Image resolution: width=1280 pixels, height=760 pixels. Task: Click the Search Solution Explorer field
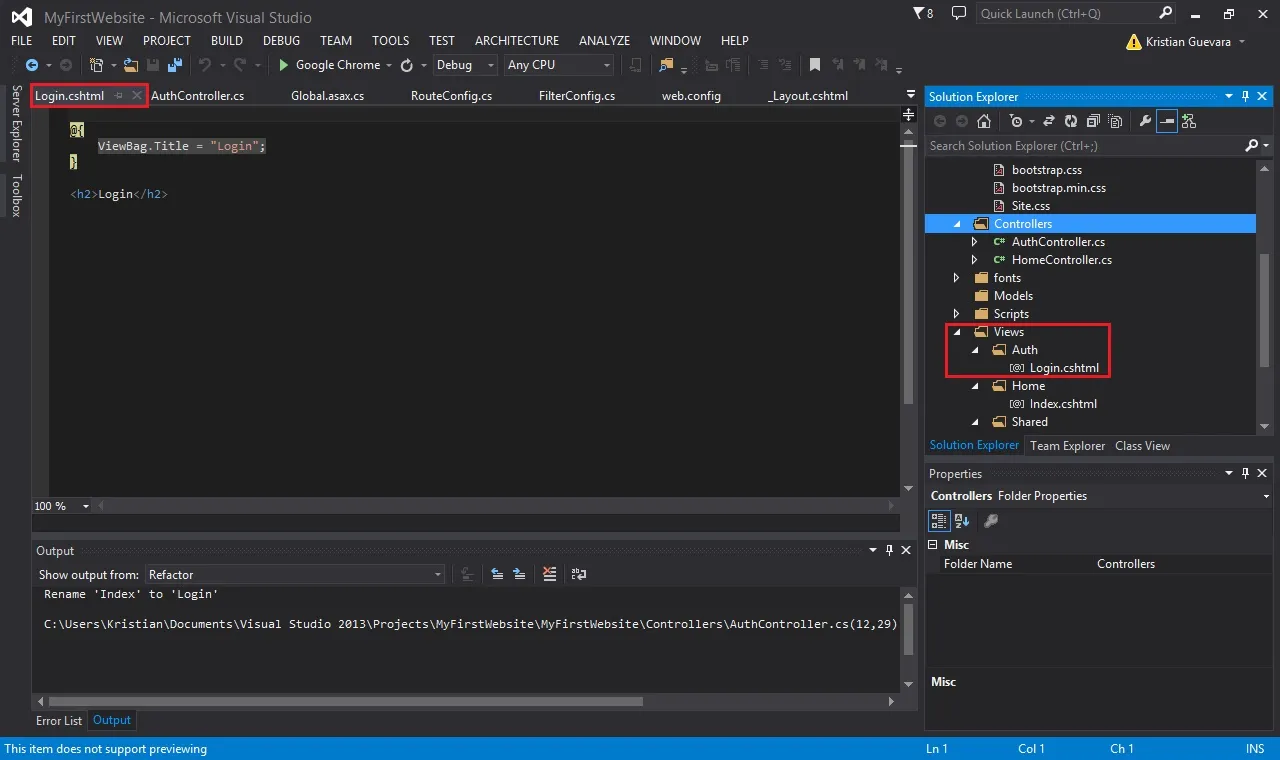[x=1087, y=146]
